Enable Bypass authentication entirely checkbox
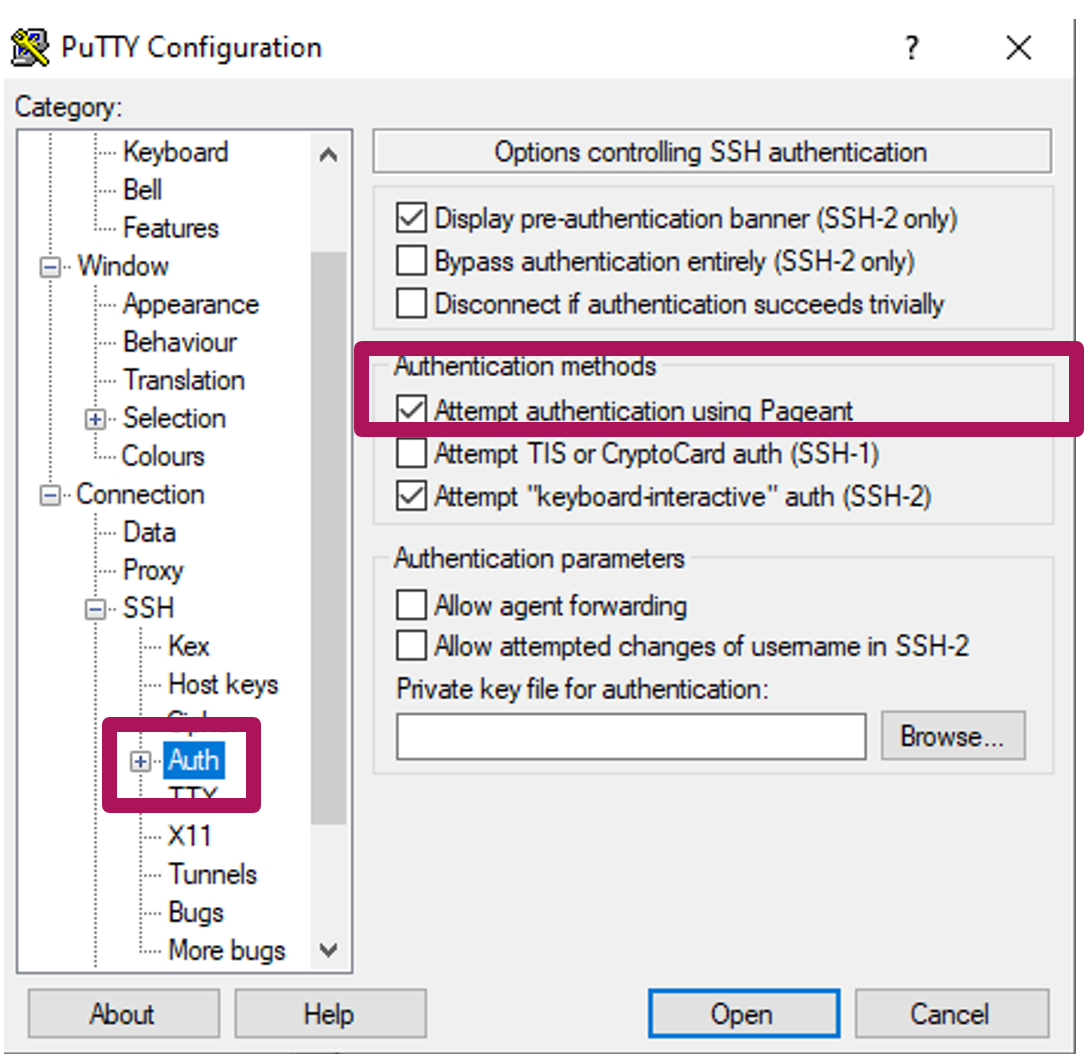1085x1054 pixels. point(411,261)
